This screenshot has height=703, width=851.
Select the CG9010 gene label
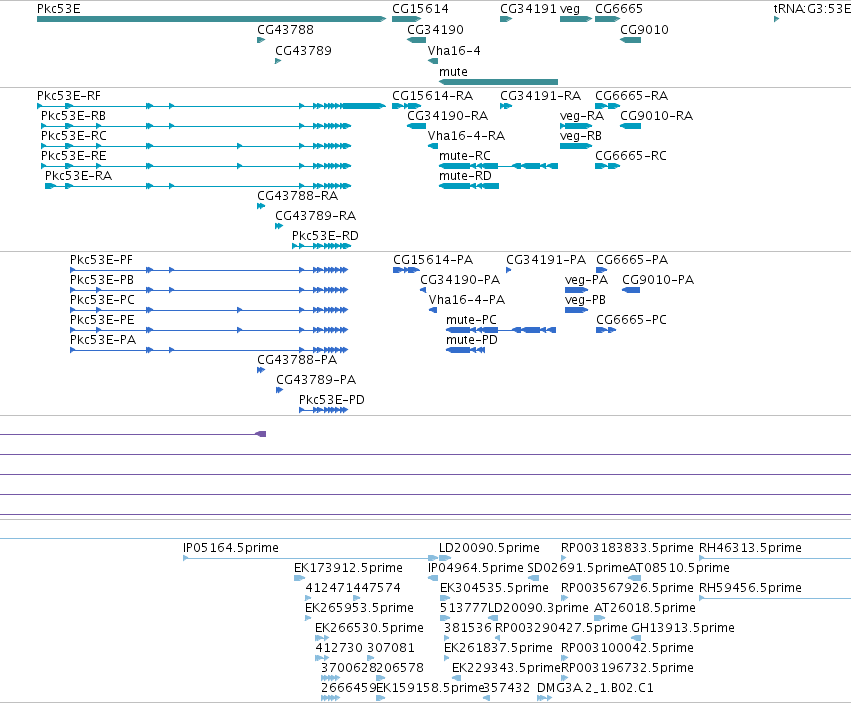pos(644,29)
